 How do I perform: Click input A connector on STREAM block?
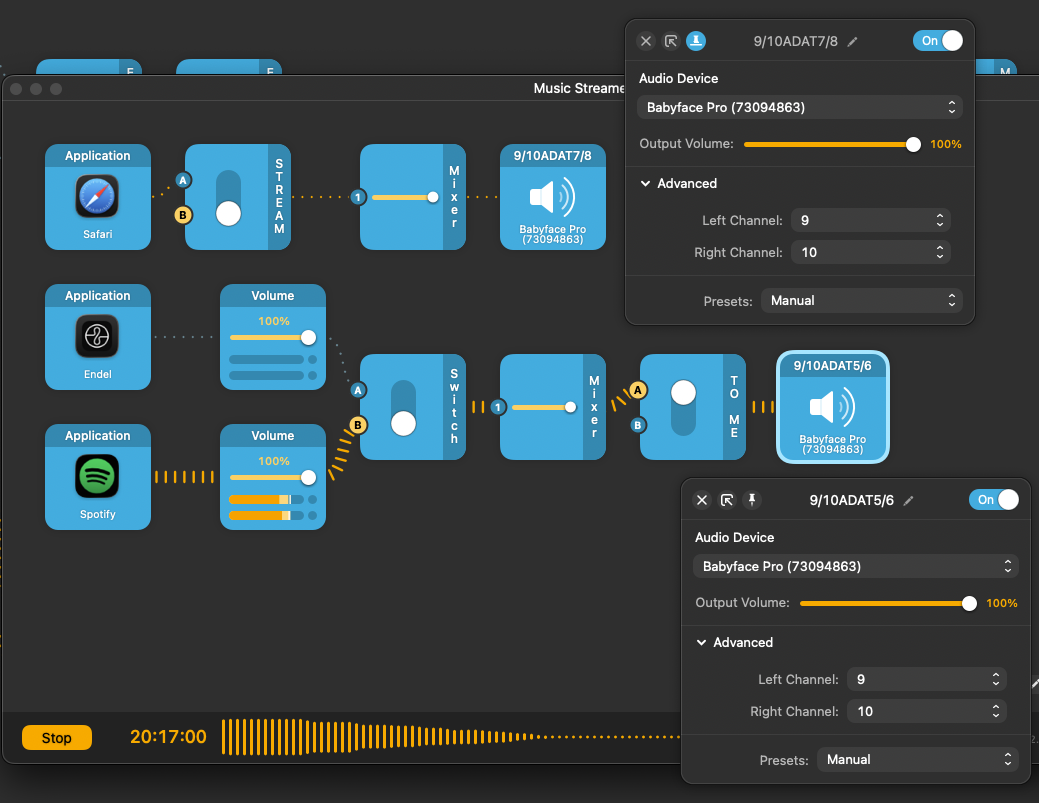[x=183, y=180]
